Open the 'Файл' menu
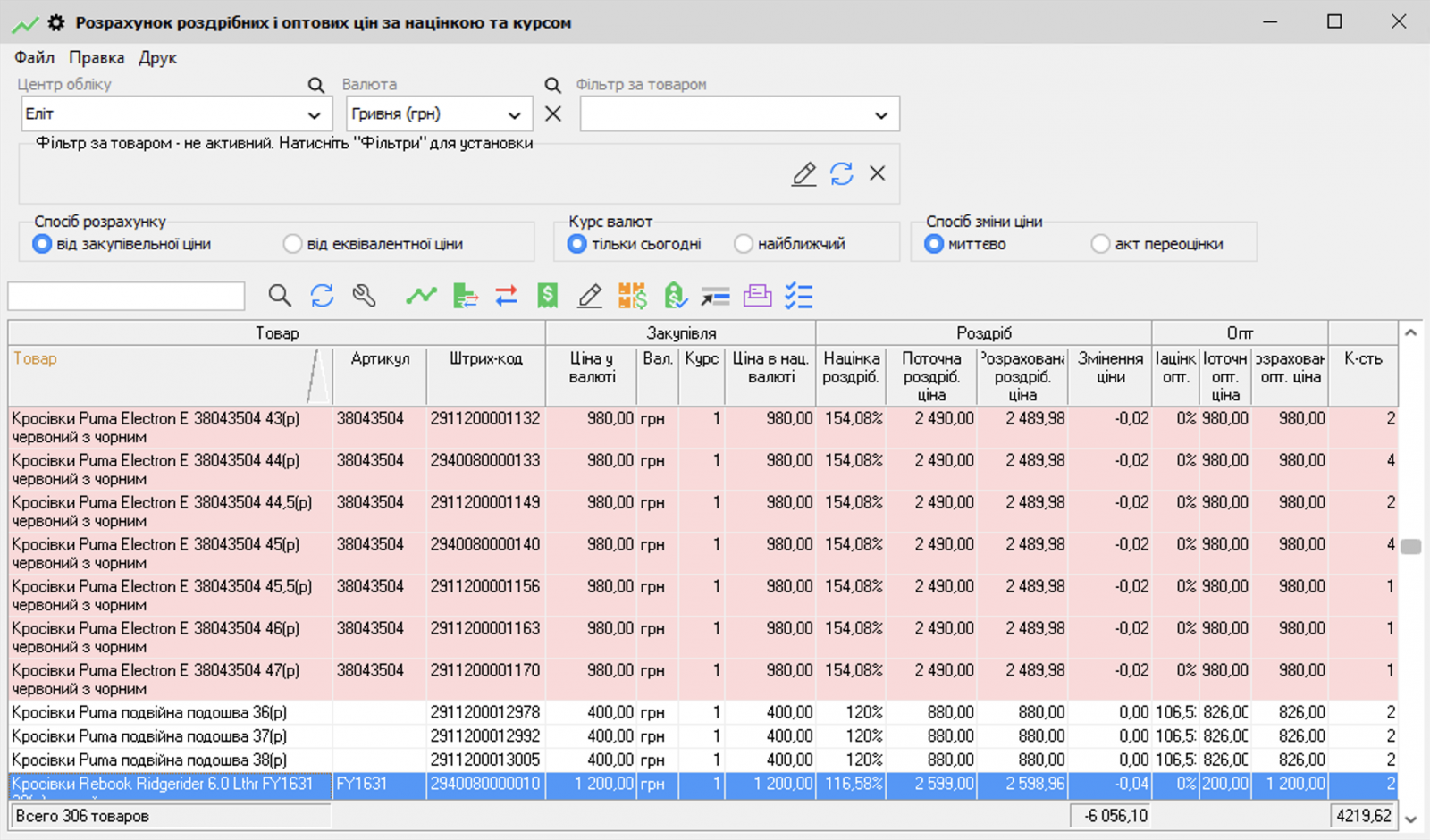Screen dimensions: 1430x840 pyautogui.click(x=34, y=58)
